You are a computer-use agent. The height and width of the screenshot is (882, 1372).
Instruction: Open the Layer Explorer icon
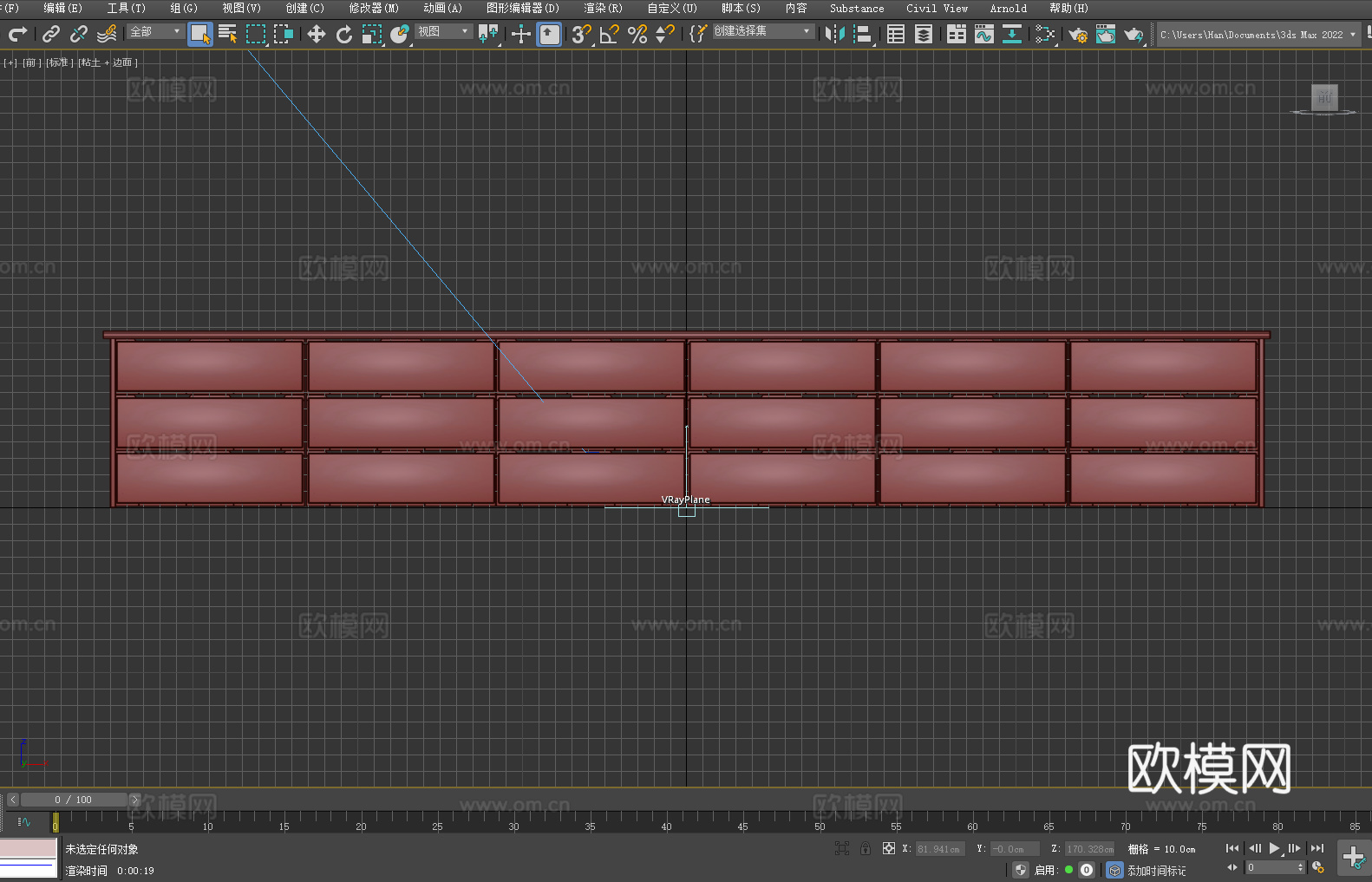tap(924, 34)
